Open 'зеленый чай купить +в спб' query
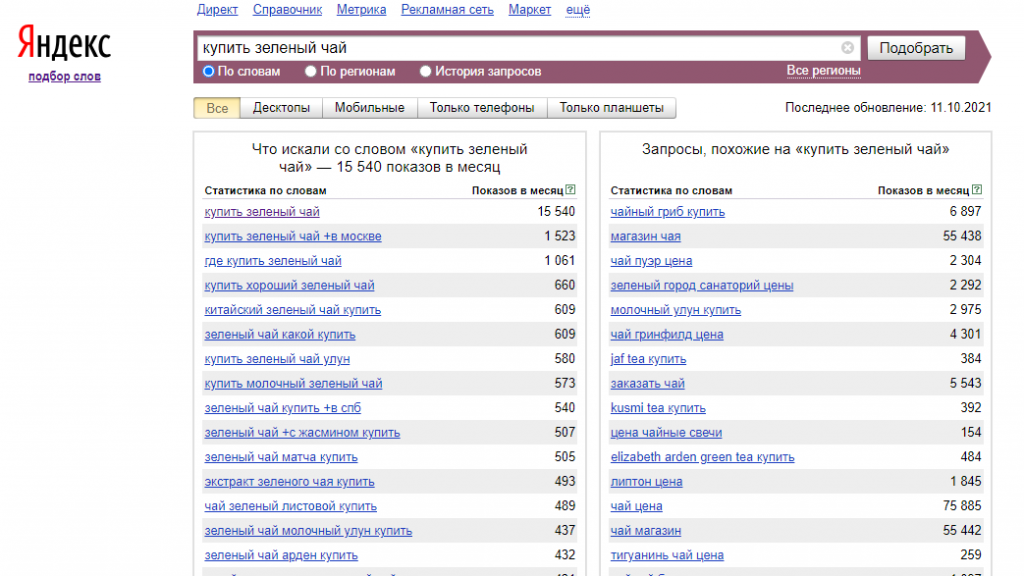1024x576 pixels. pos(282,408)
